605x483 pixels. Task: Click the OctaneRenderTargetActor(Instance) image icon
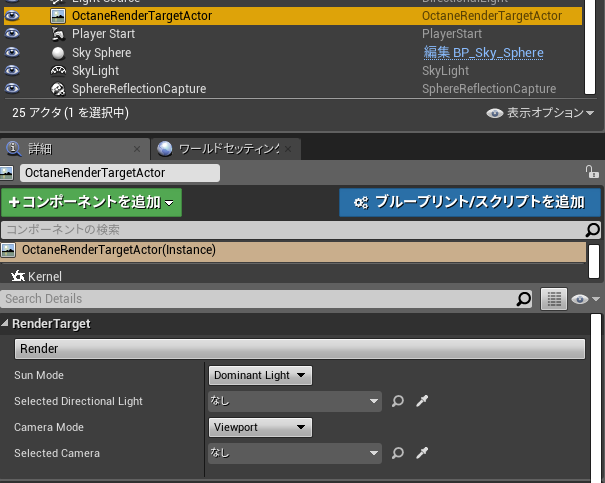[8, 250]
